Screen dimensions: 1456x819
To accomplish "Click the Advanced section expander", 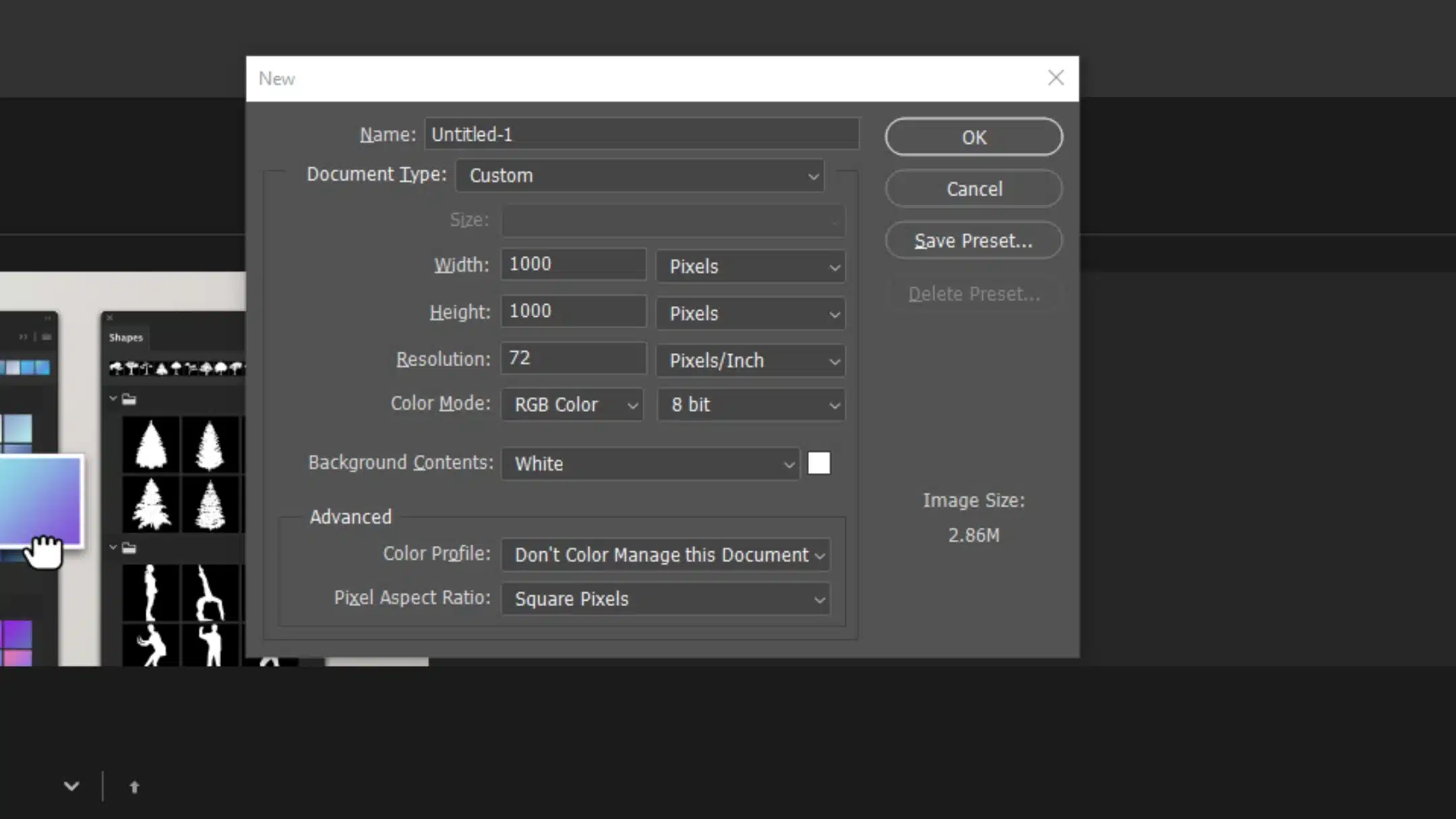I will tap(350, 516).
